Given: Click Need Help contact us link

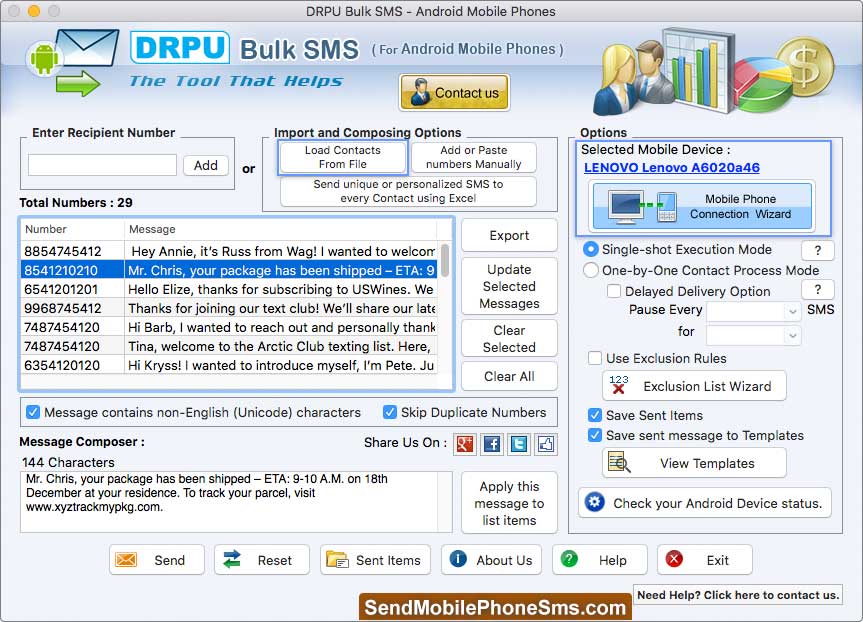Looking at the screenshot, I should point(738,595).
